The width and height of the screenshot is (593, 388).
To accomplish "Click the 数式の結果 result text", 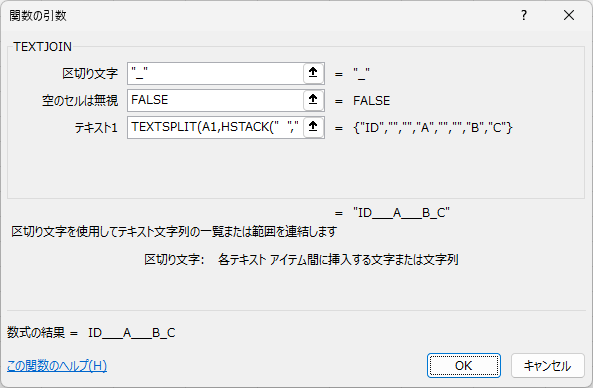I will [x=91, y=333].
